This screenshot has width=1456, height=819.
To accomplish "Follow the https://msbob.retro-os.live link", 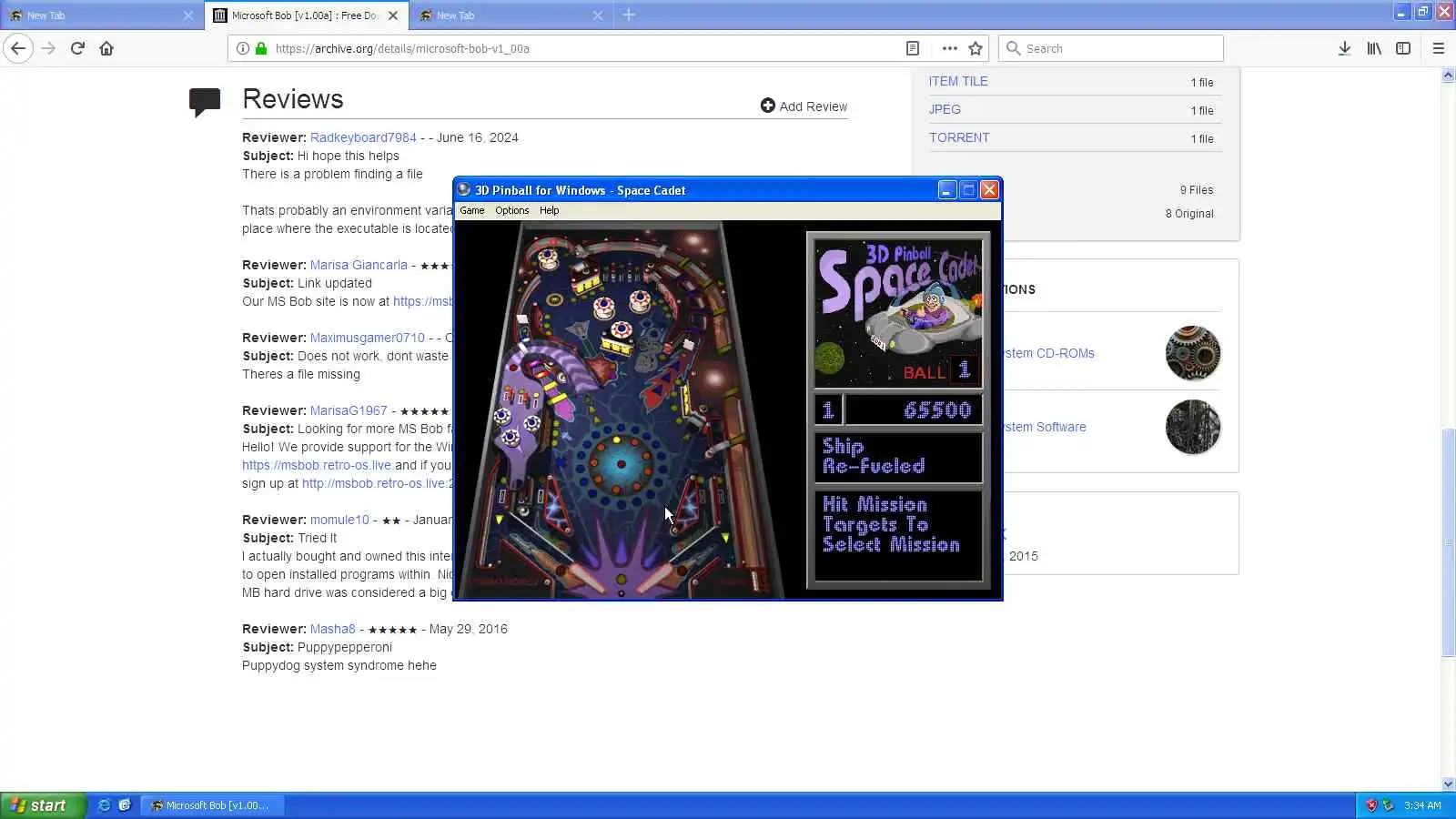I will click(x=317, y=465).
